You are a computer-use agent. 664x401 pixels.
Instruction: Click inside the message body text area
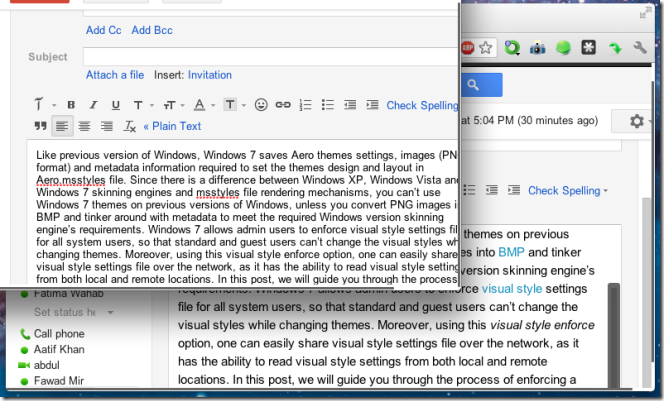tap(243, 212)
